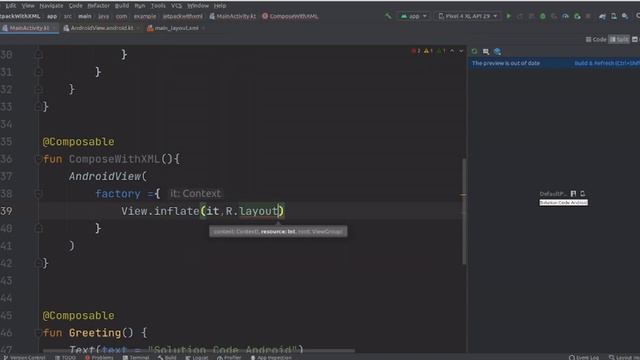Open the Version Control tool window
640x360 pixels.
pyautogui.click(x=24, y=358)
